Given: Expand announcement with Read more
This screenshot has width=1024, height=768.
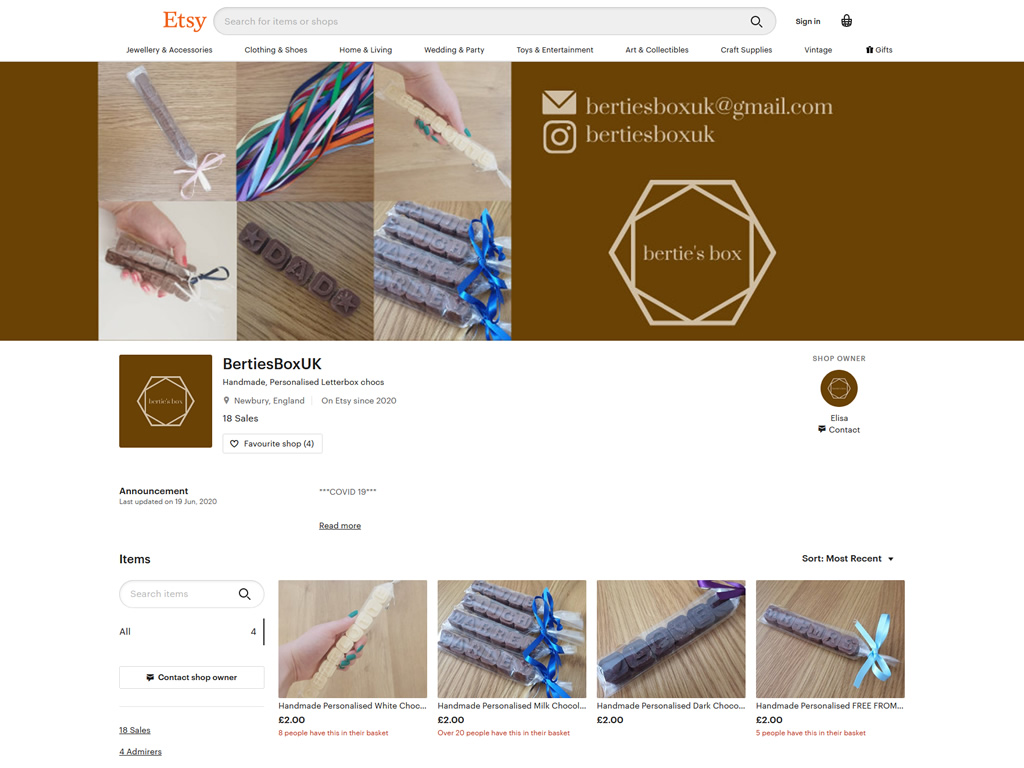Looking at the screenshot, I should [x=340, y=526].
